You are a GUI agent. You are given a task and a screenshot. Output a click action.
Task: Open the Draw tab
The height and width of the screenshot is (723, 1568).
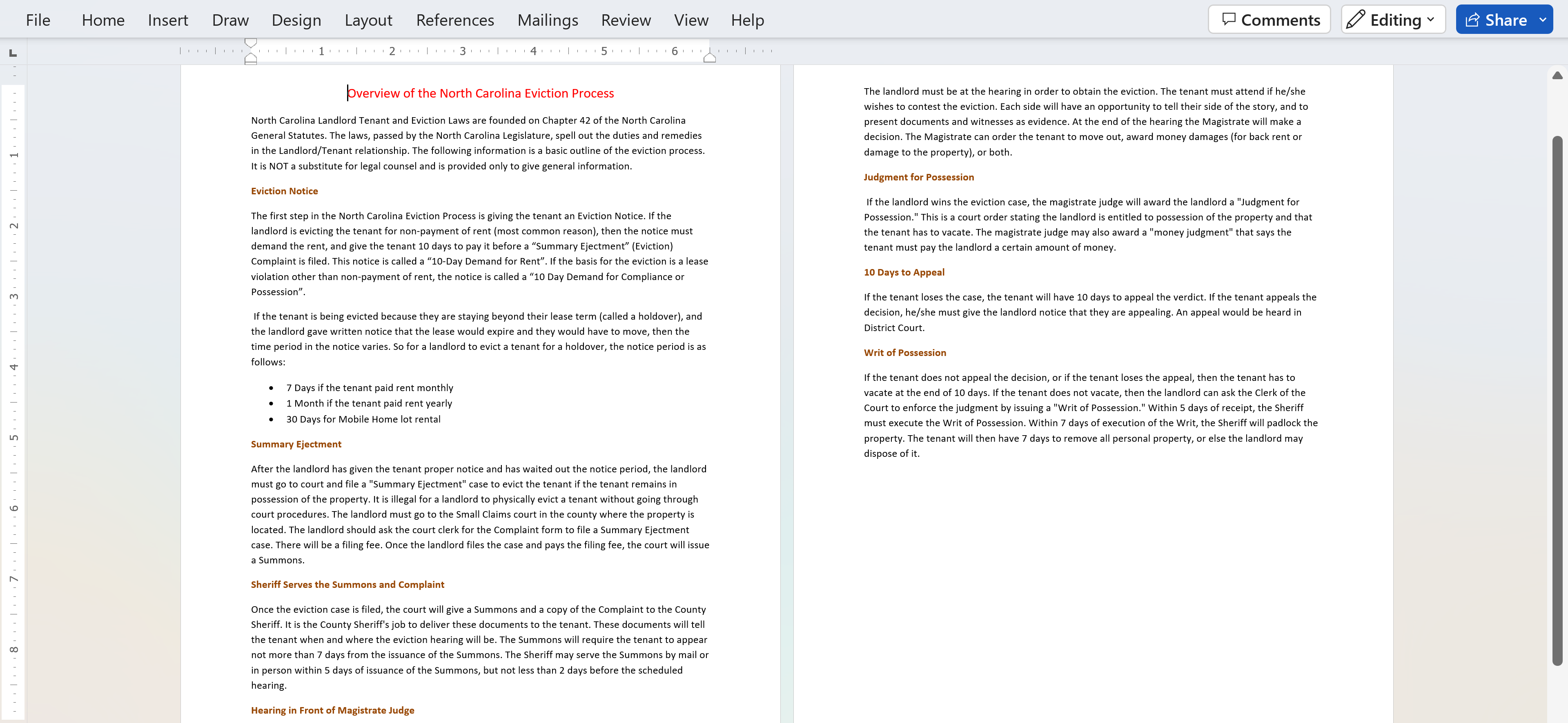click(230, 20)
